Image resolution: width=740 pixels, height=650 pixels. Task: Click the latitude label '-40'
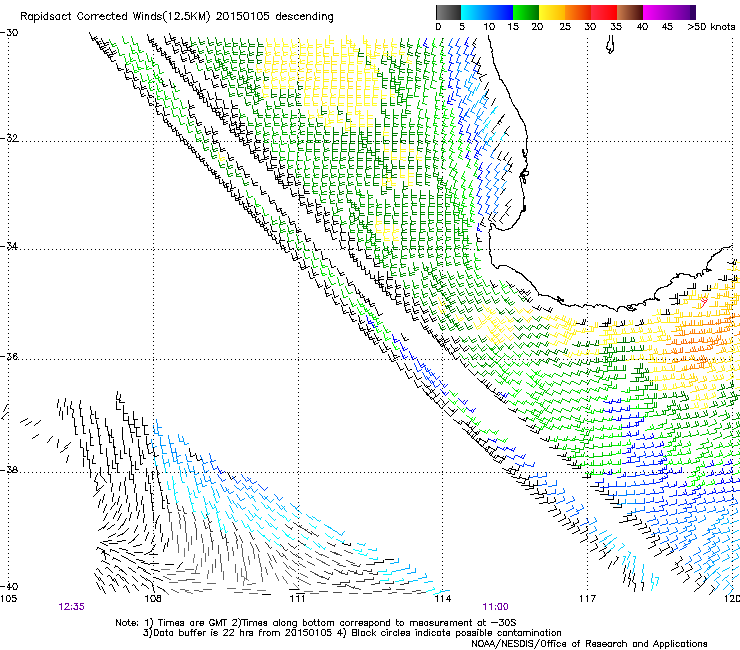[x=9, y=586]
